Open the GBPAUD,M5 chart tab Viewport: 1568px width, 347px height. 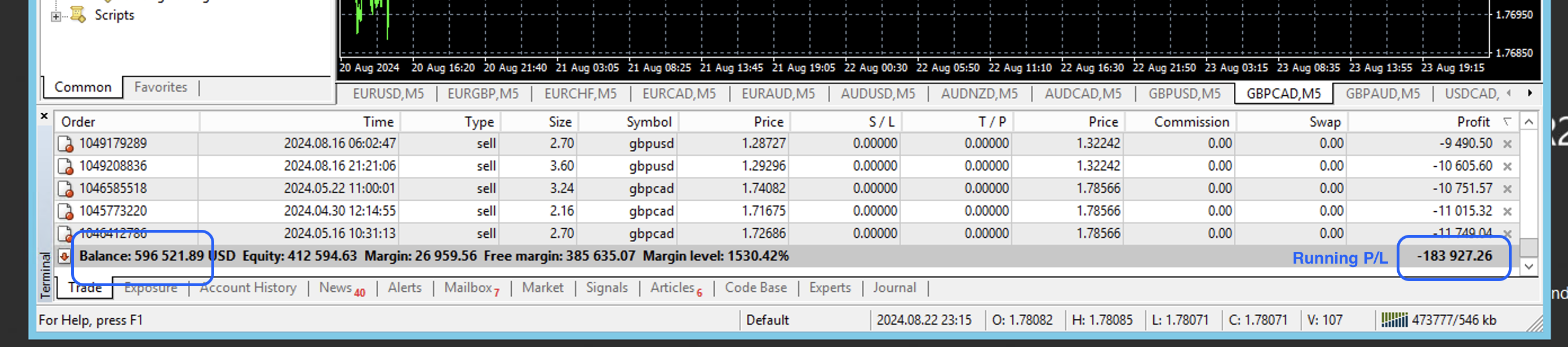(1383, 94)
